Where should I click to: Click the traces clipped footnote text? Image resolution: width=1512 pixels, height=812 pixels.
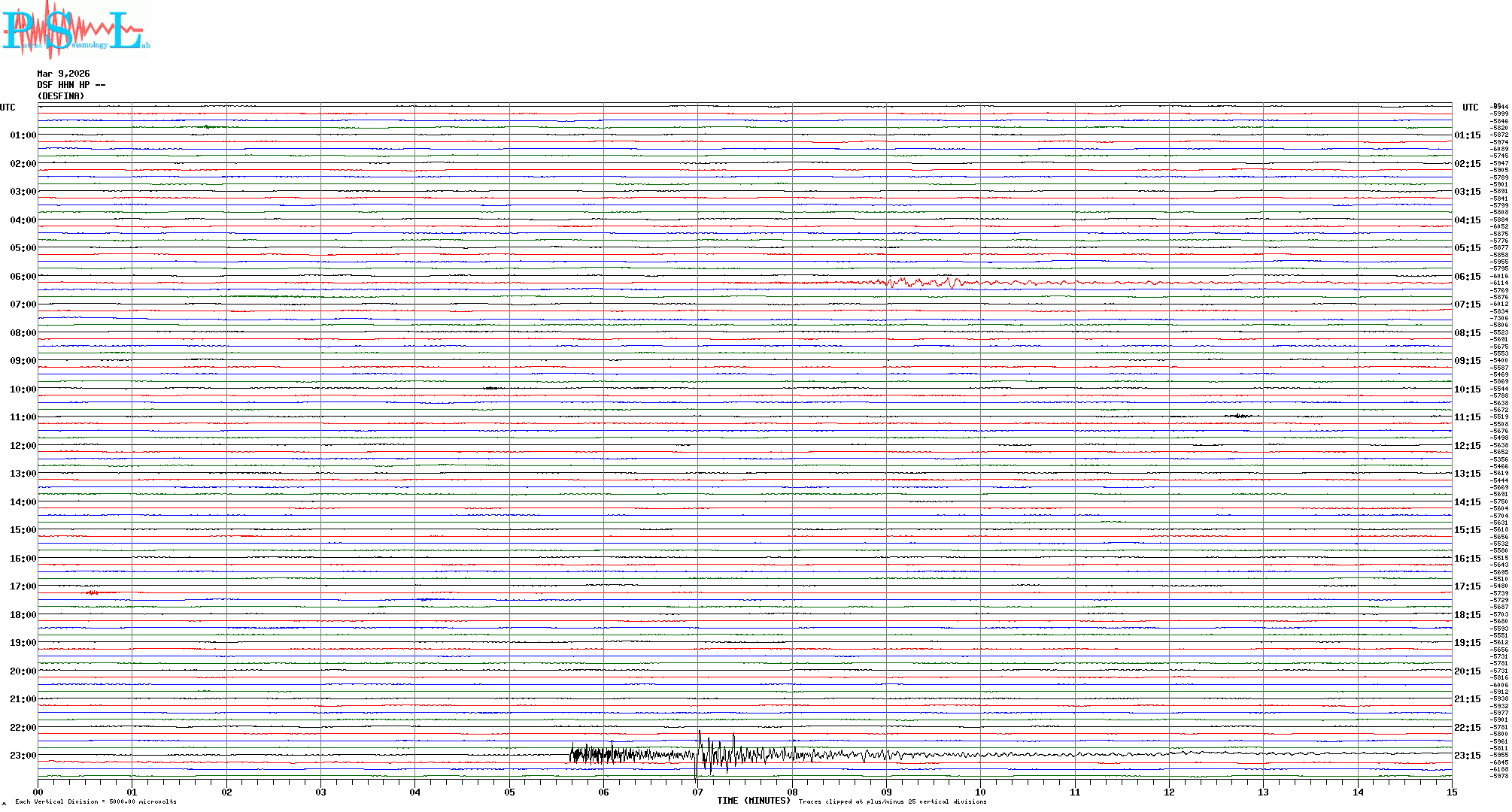(892, 801)
